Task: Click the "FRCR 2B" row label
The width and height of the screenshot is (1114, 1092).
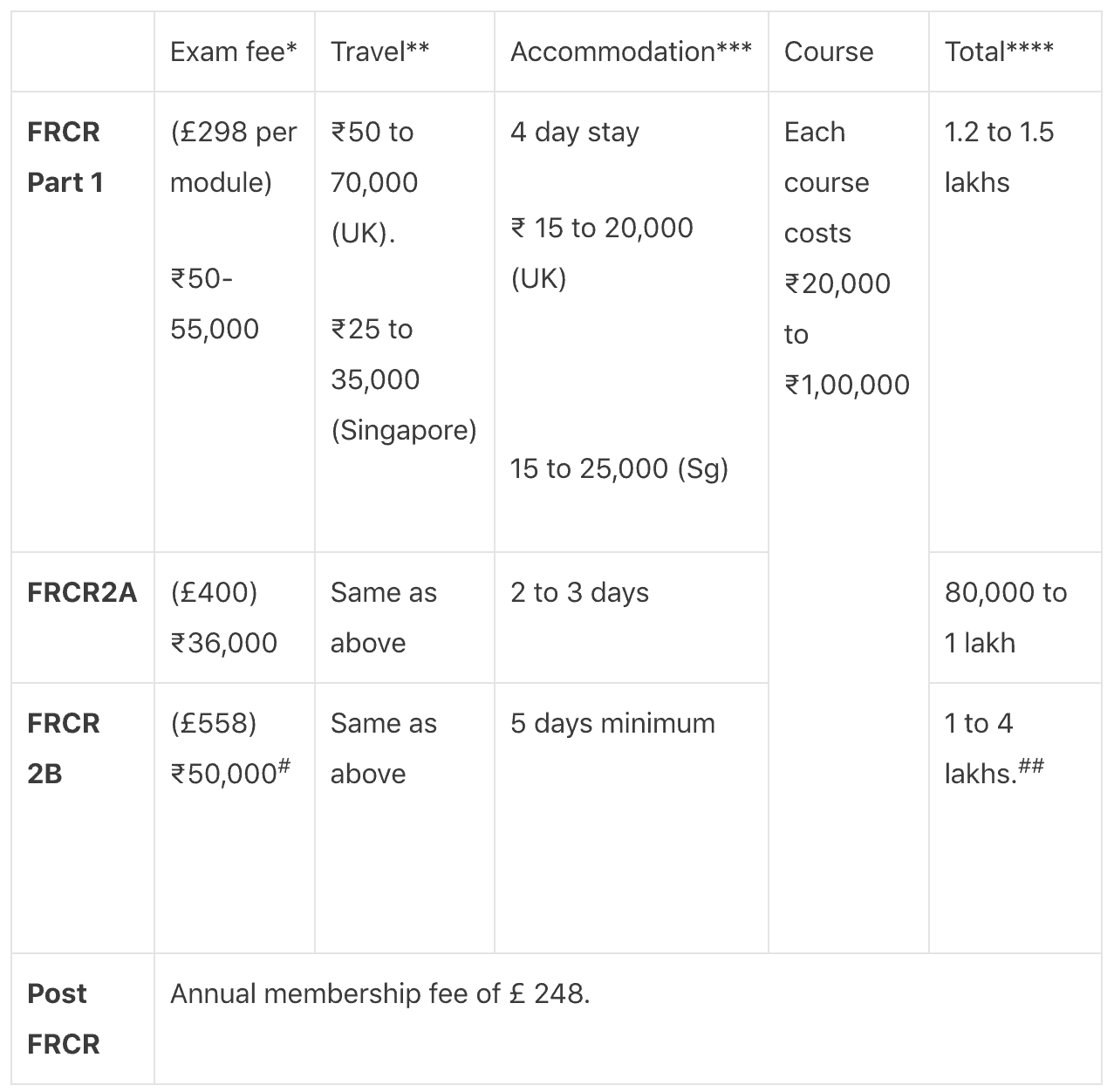Action: 63,748
